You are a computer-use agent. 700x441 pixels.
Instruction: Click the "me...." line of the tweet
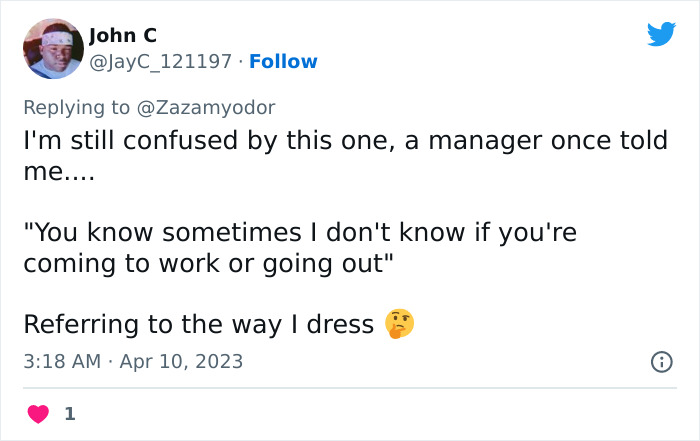(58, 171)
